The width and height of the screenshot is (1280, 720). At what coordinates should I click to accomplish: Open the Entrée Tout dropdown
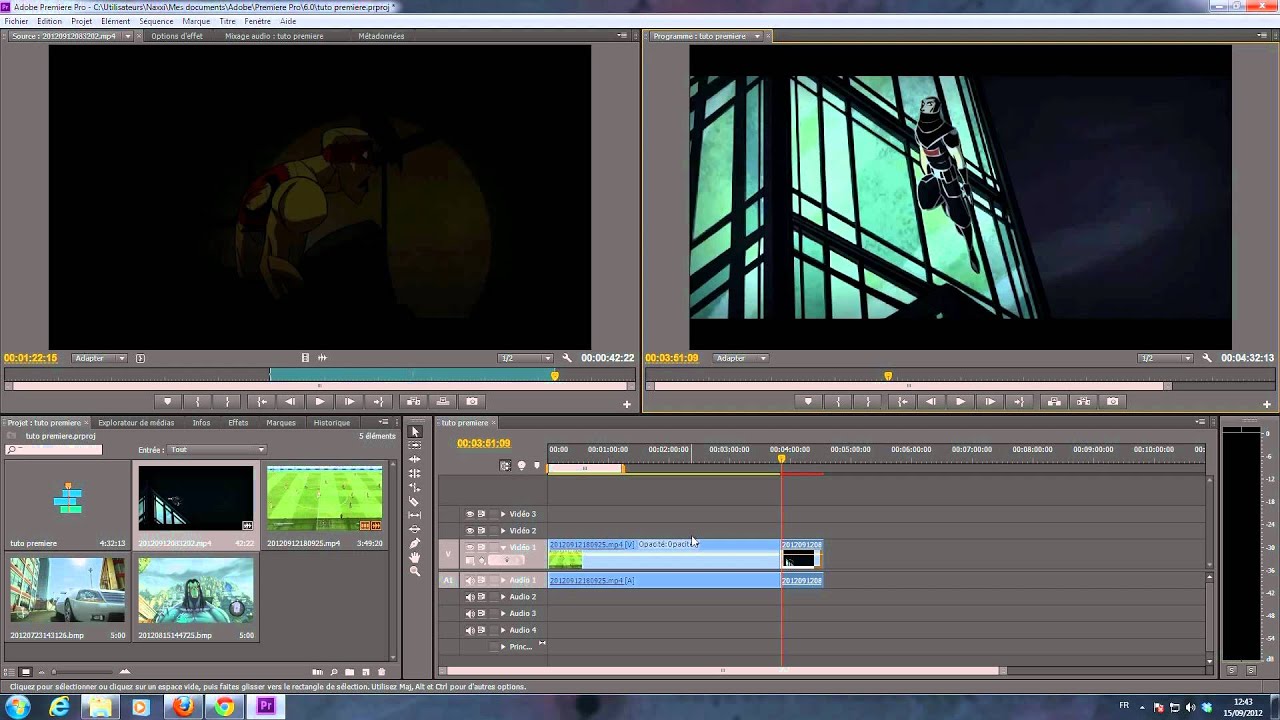tap(217, 450)
